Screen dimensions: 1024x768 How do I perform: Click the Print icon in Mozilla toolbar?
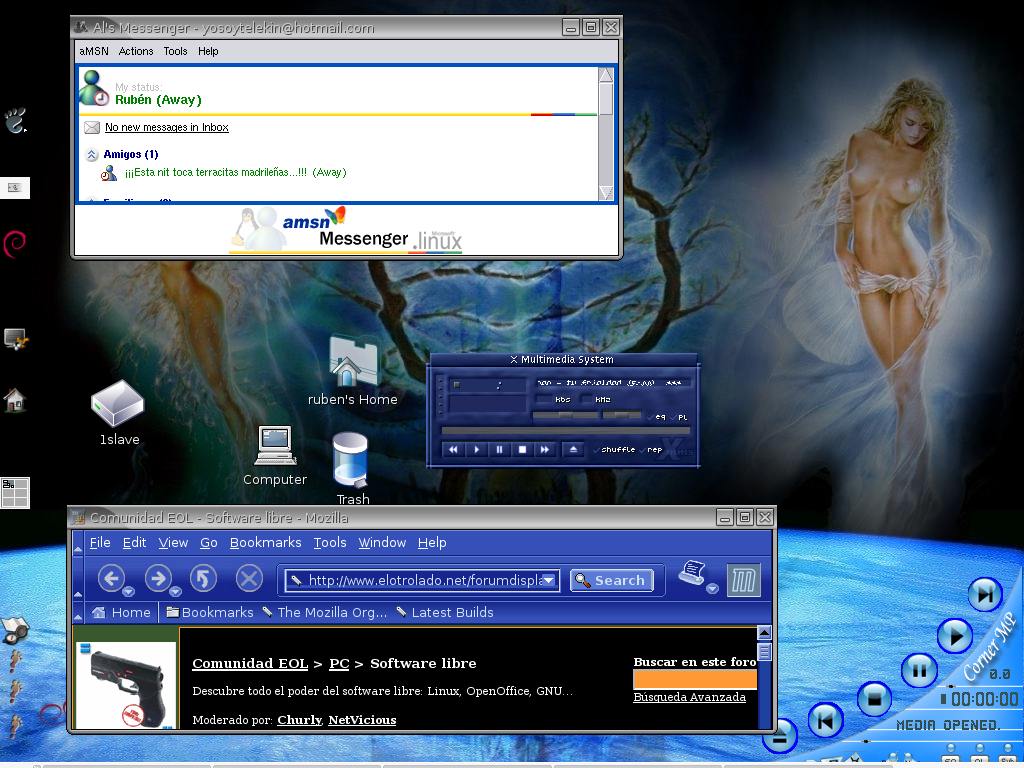[x=692, y=573]
